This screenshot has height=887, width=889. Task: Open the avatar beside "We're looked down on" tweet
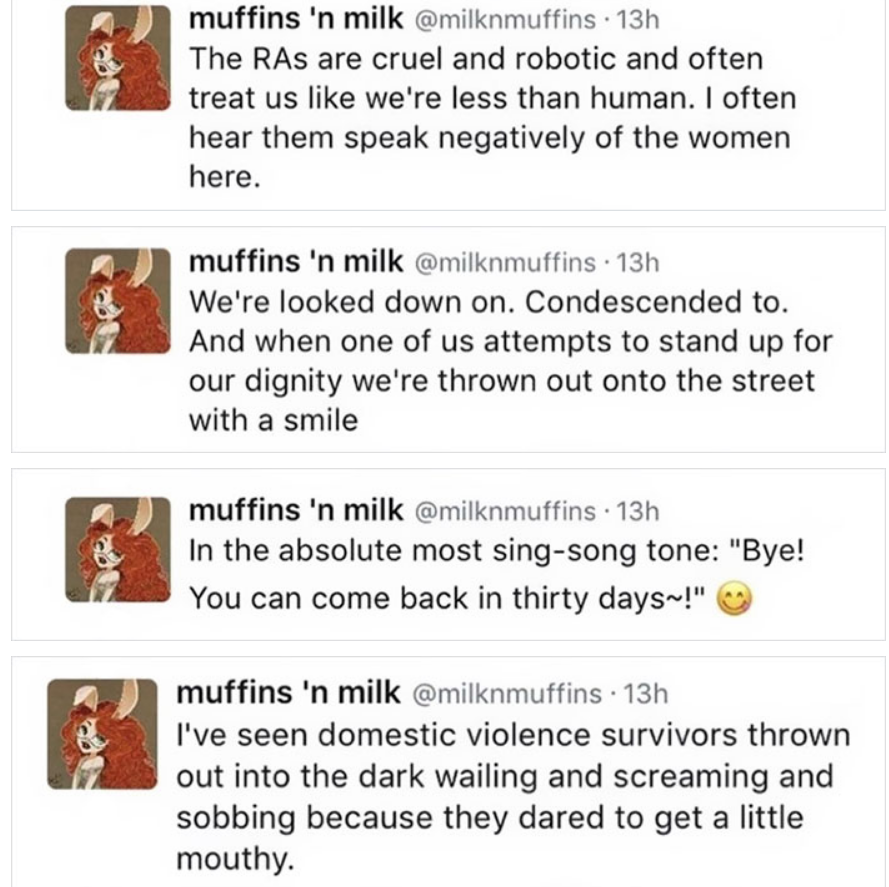(111, 301)
